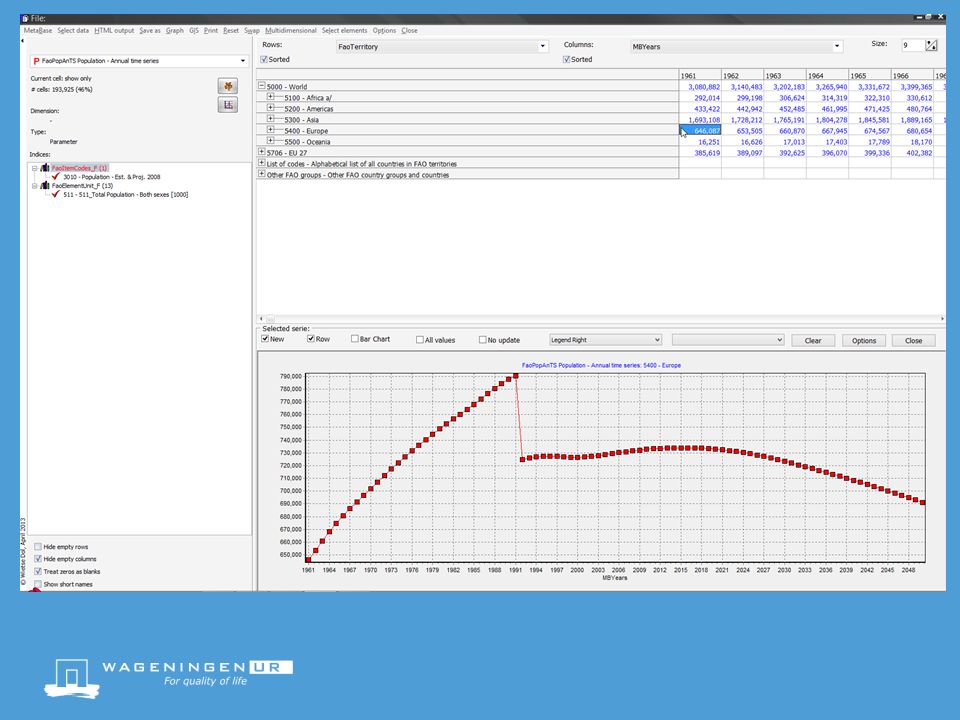The height and width of the screenshot is (720, 960).
Task: Click Close in the menu bar
Action: (x=410, y=31)
